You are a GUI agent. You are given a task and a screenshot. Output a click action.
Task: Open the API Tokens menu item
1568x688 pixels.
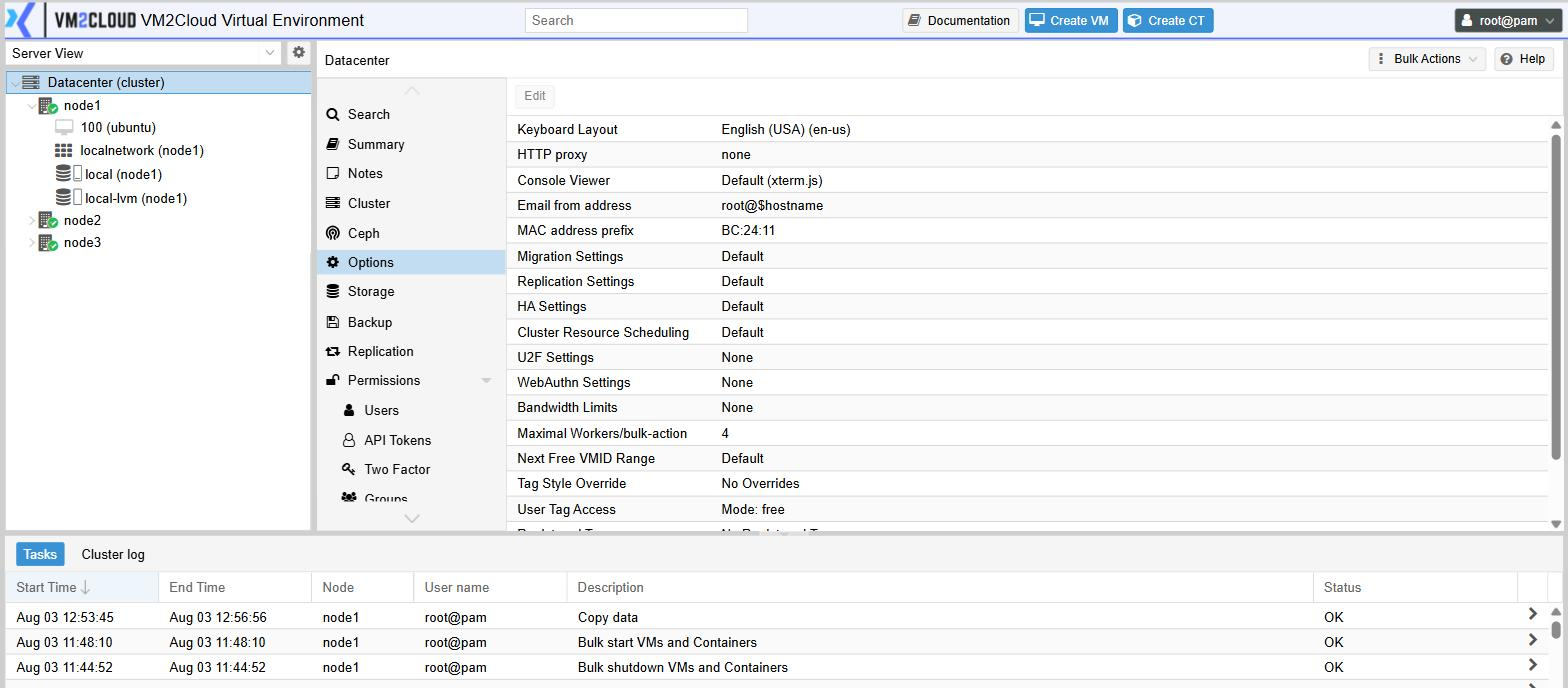(x=411, y=440)
